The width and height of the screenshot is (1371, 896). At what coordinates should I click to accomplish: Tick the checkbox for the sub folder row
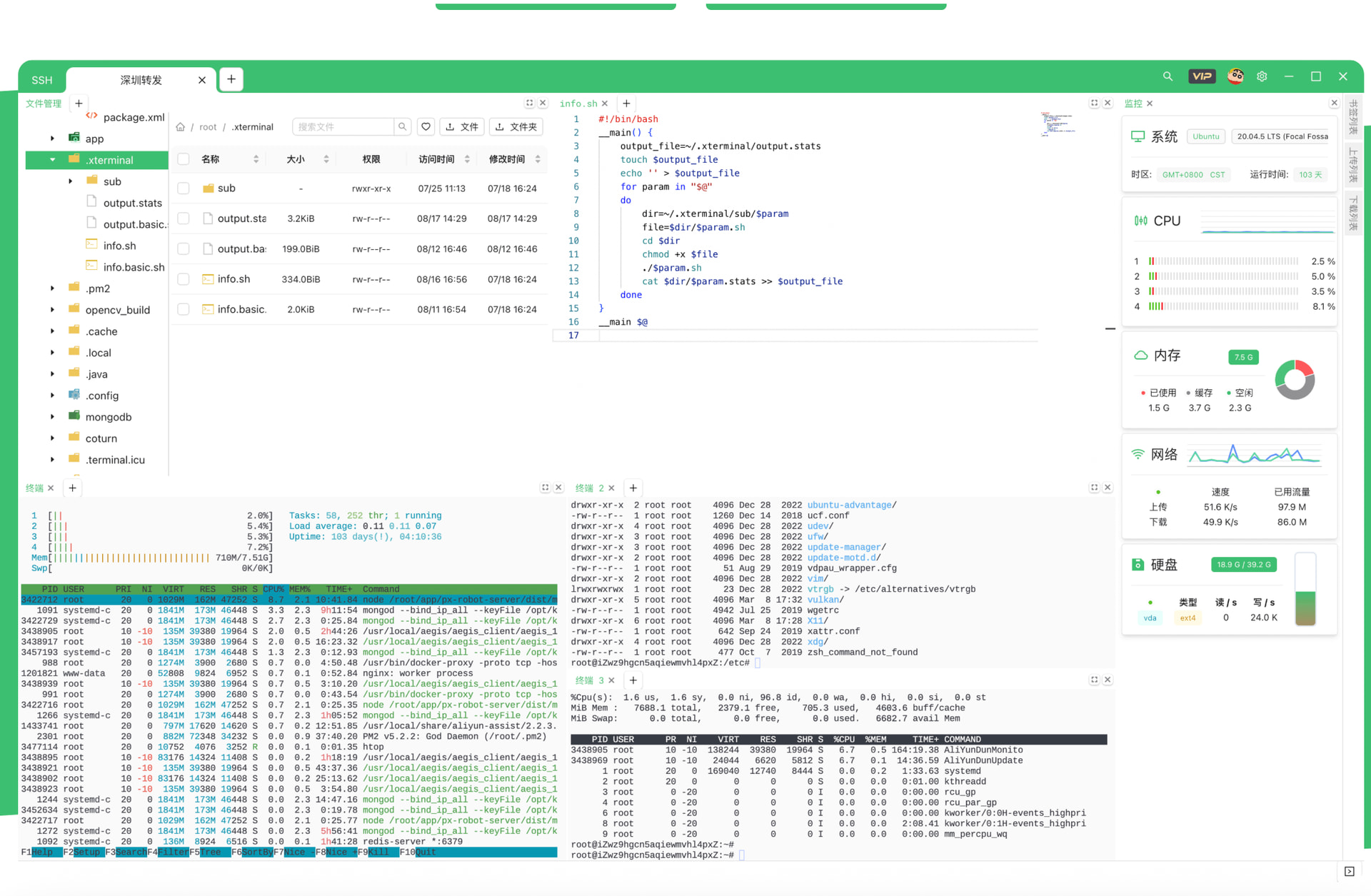tap(184, 188)
